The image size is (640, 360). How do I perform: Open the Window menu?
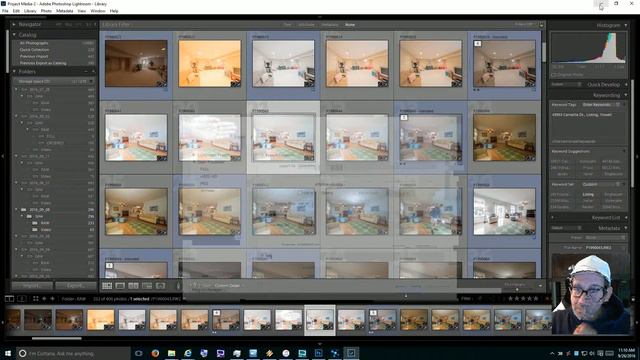pos(98,11)
